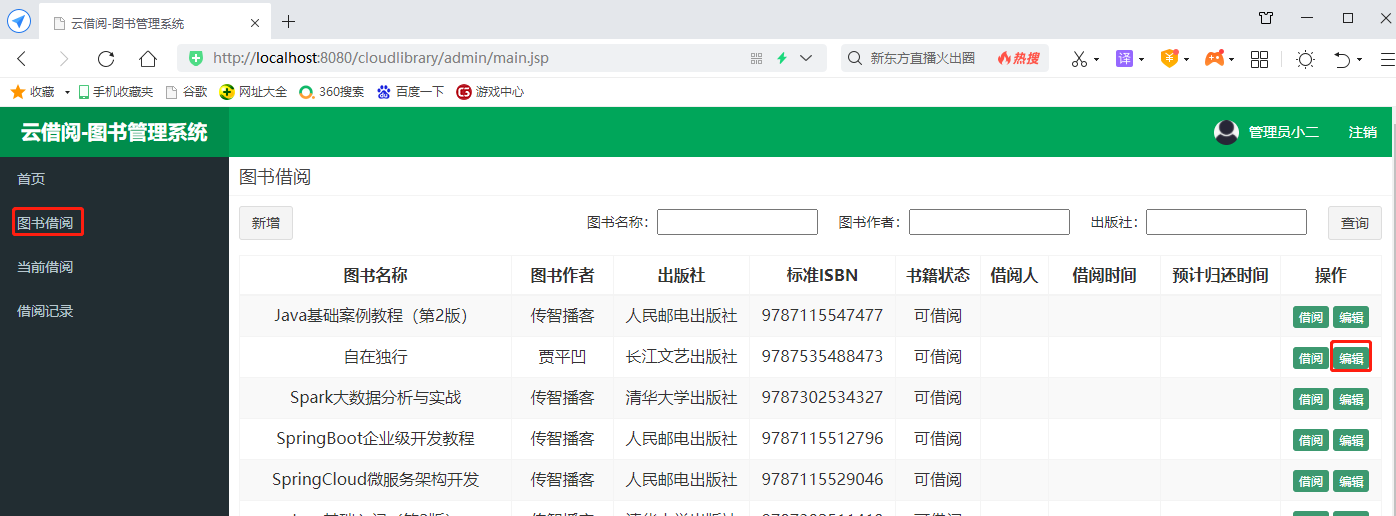Expand the screenshot tool dropdown arrow
Image resolution: width=1396 pixels, height=516 pixels.
(x=1096, y=60)
